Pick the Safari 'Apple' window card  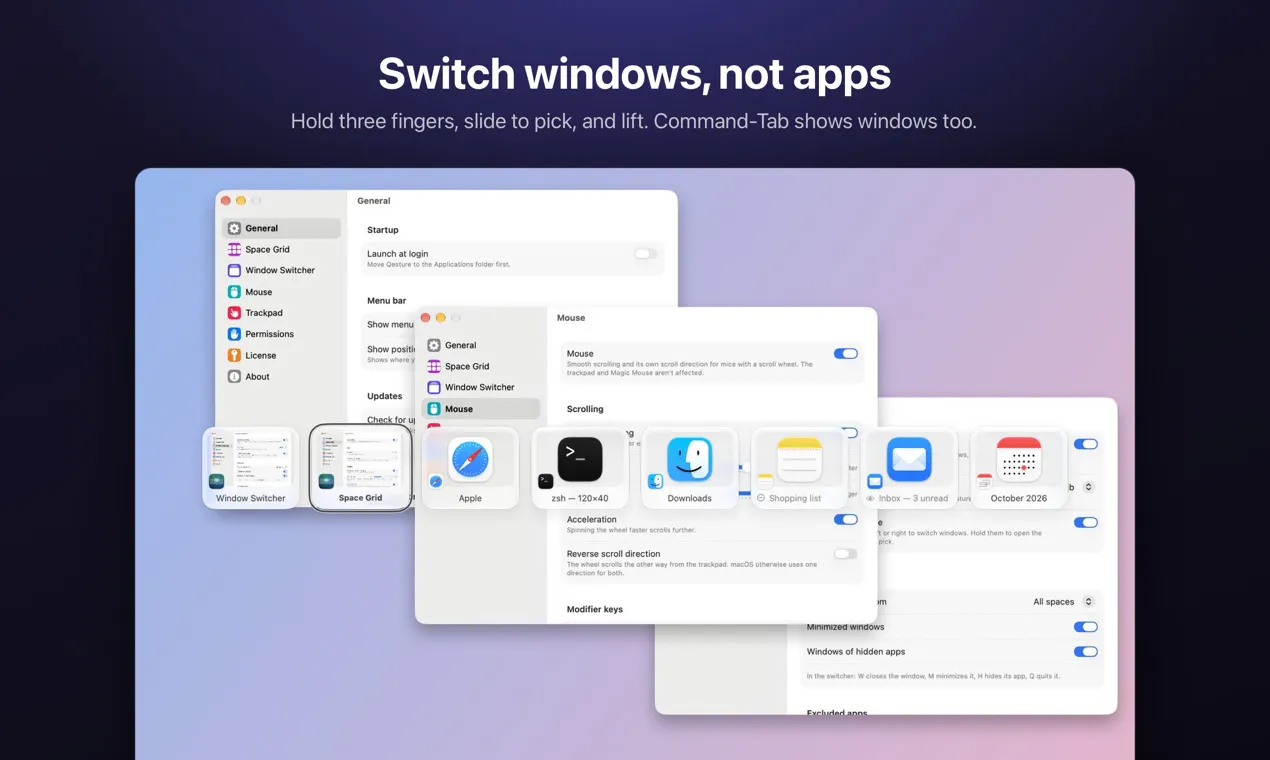pyautogui.click(x=470, y=468)
